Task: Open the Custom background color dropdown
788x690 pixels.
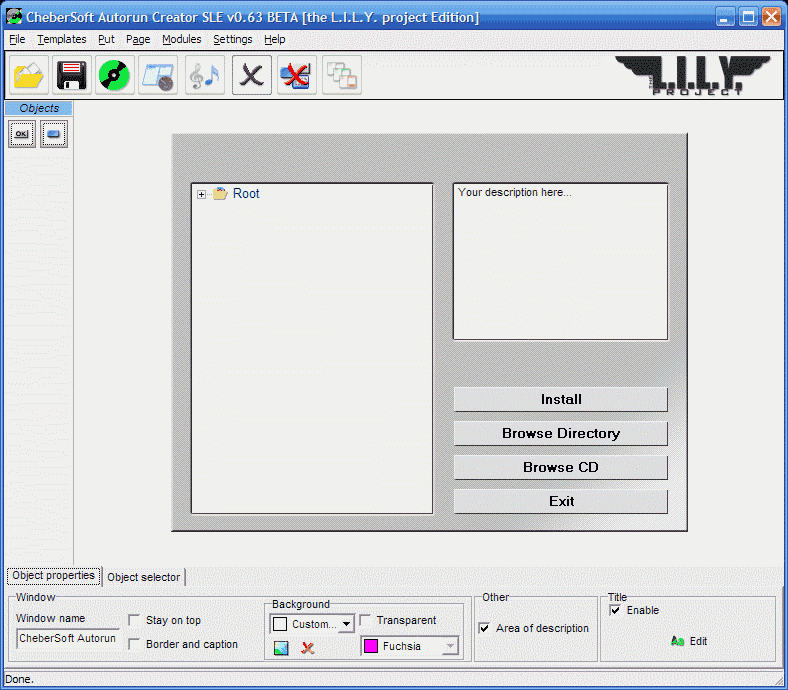Action: tap(346, 624)
